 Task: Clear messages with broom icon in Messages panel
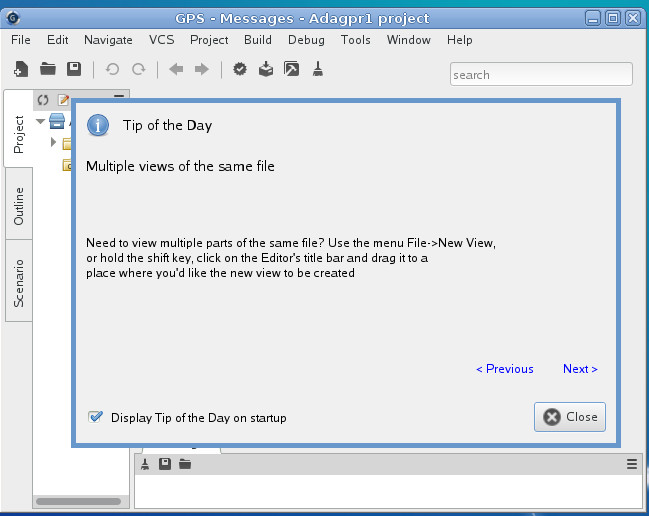point(145,464)
